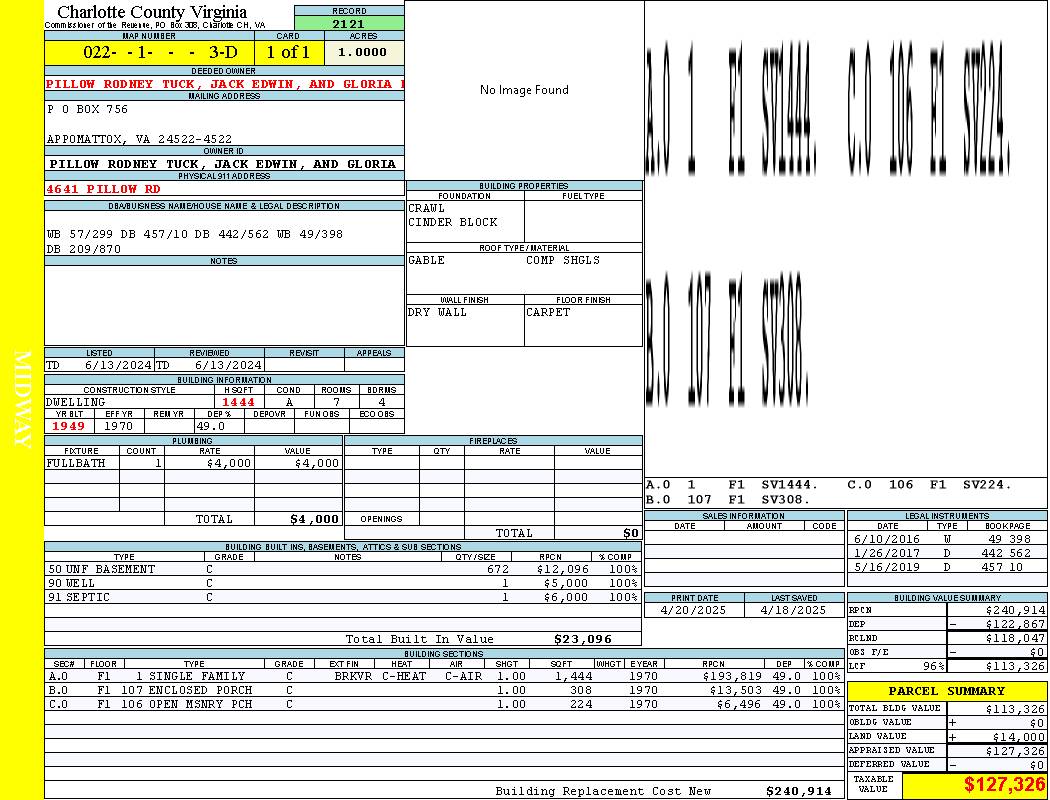Select year built 1949

tap(68, 426)
